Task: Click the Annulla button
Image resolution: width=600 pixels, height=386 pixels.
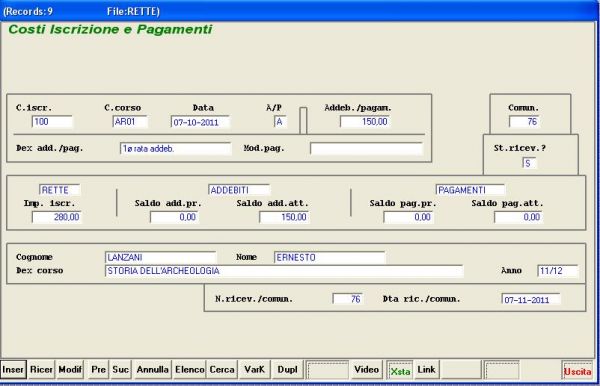Action: [153, 370]
